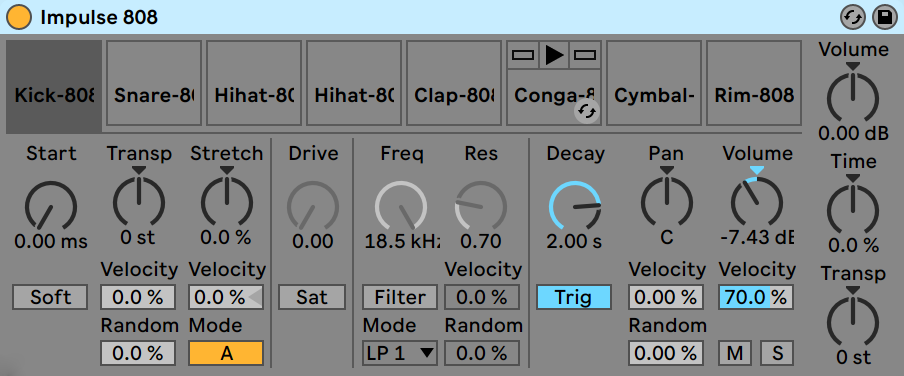Viewport: 904px width, 376px height.
Task: Select the Kick-808 sample slot
Action: (54, 87)
